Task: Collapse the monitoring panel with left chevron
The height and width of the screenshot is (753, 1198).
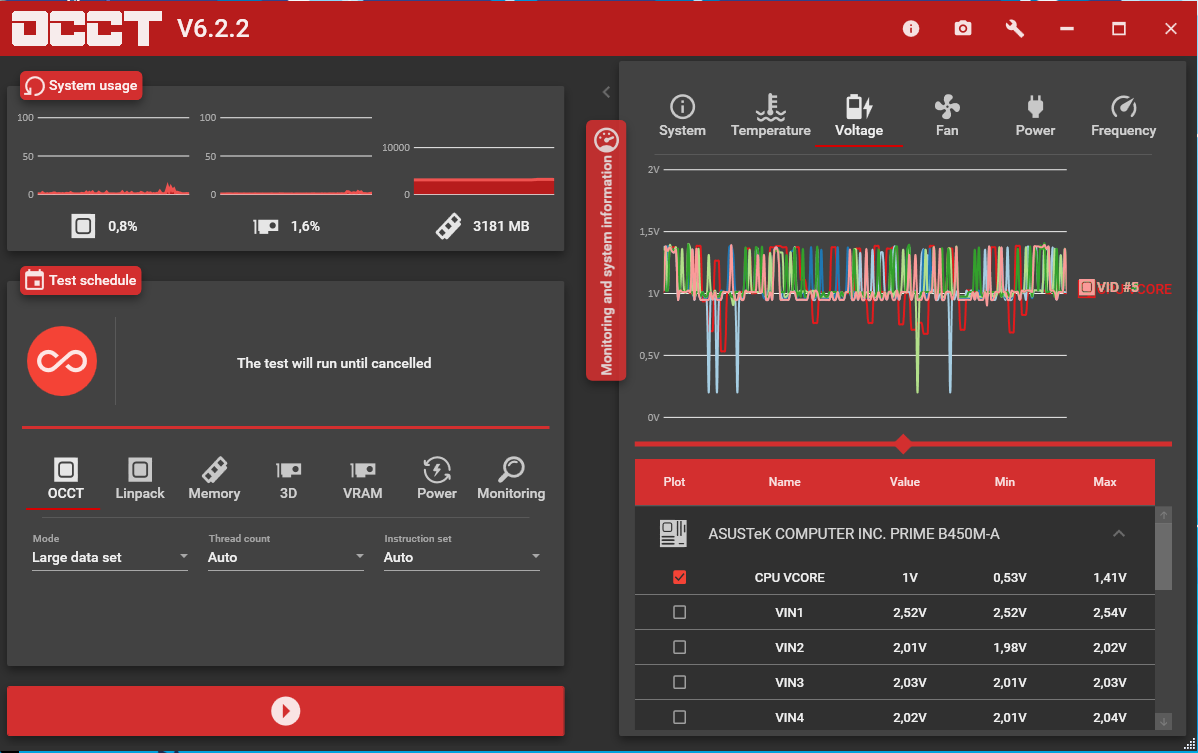Action: pos(606,92)
